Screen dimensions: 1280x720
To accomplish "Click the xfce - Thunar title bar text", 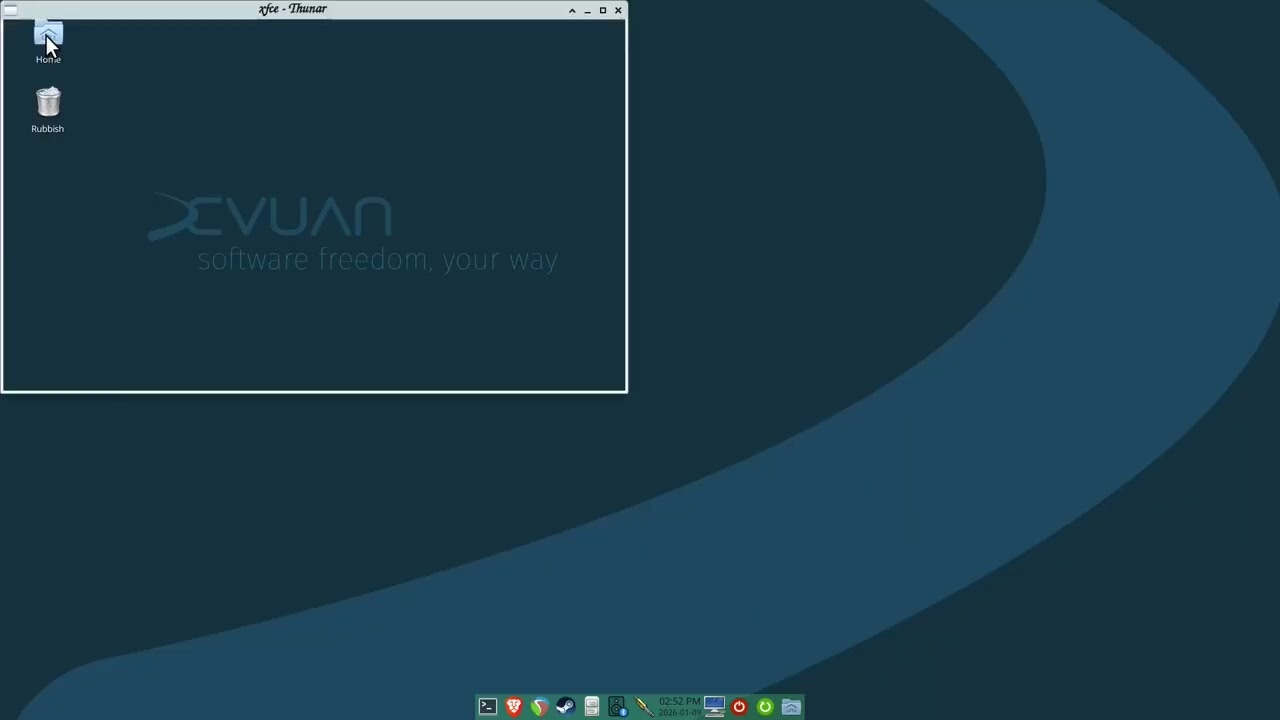I will (x=292, y=9).
